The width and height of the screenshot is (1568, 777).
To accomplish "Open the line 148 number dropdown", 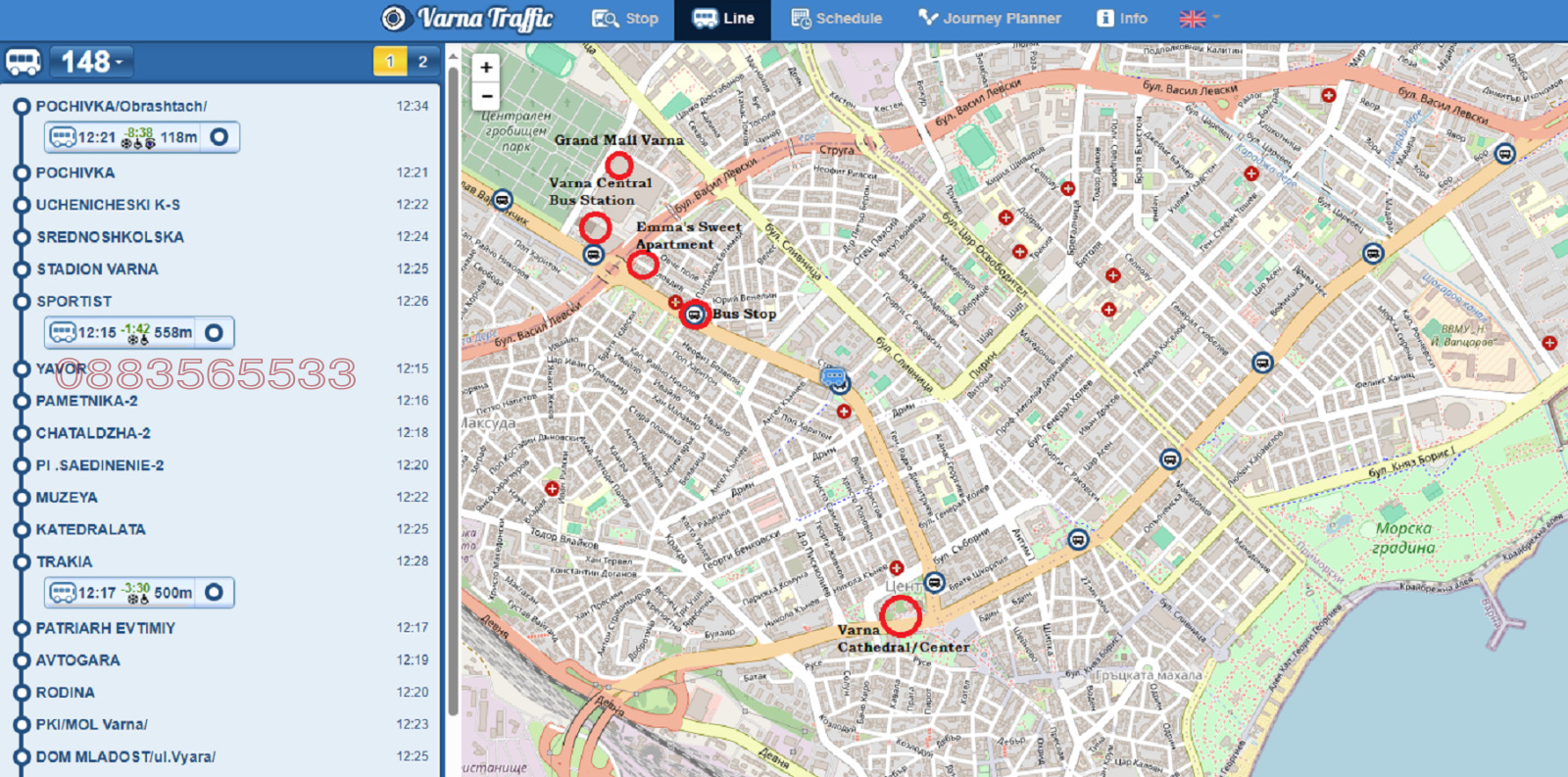I will click(92, 63).
